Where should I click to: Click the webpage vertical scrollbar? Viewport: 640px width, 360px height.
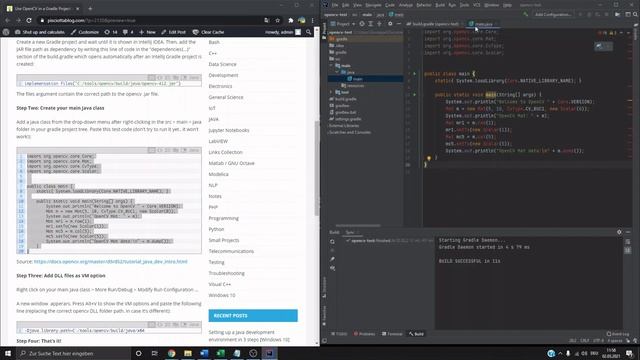pos(317,167)
